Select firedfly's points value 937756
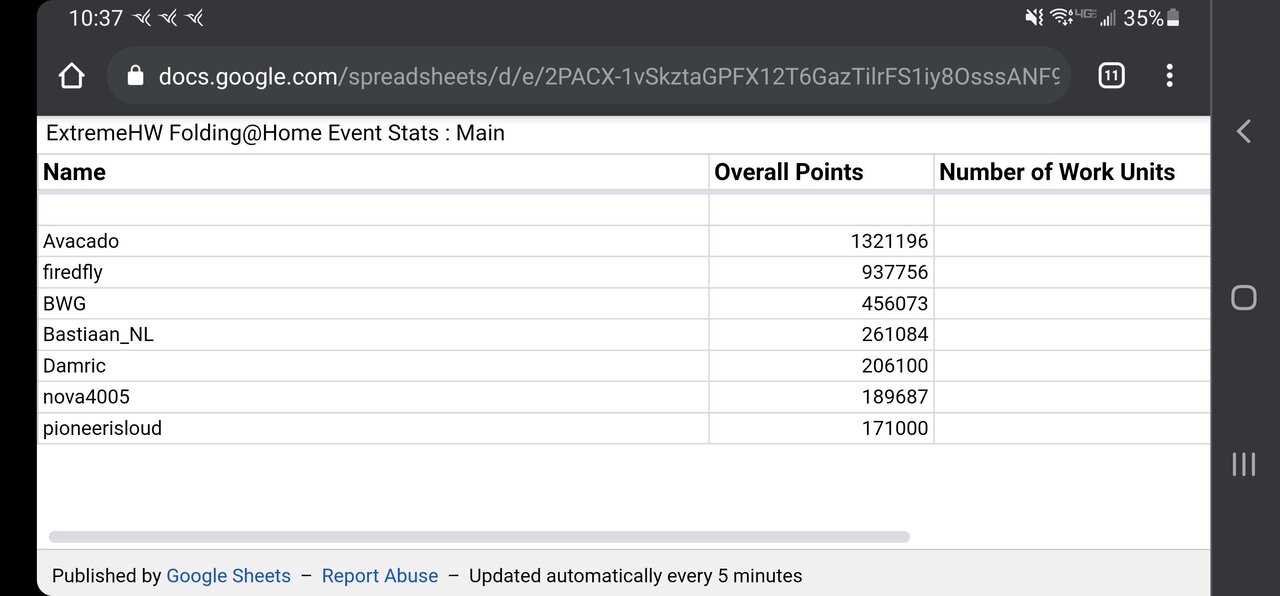 896,271
